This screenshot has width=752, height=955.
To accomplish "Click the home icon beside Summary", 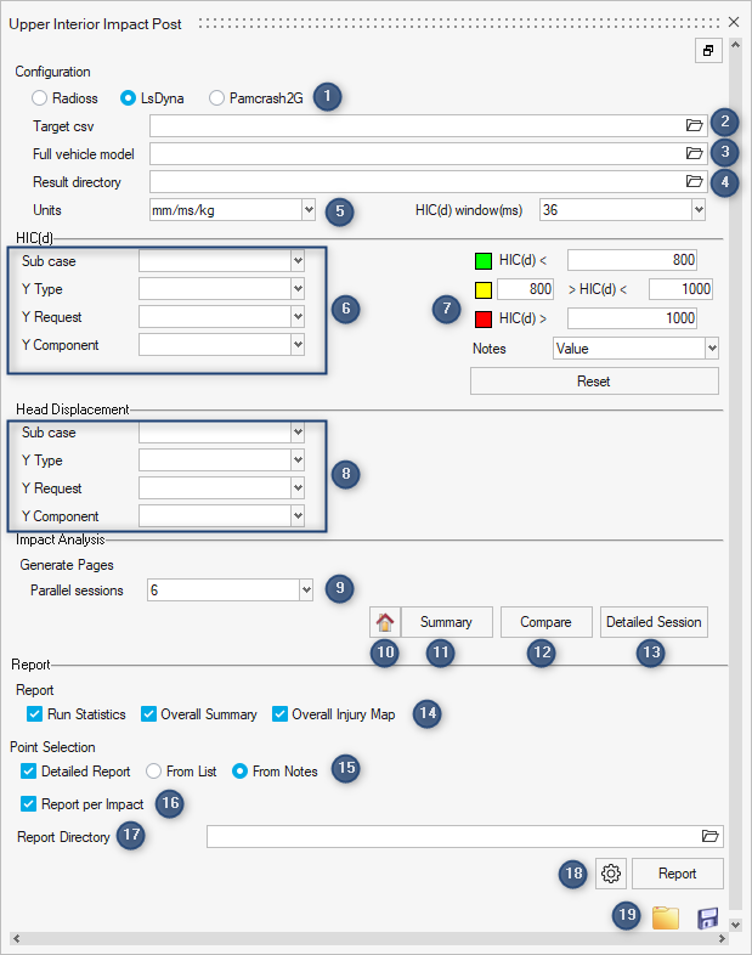I will click(x=384, y=622).
